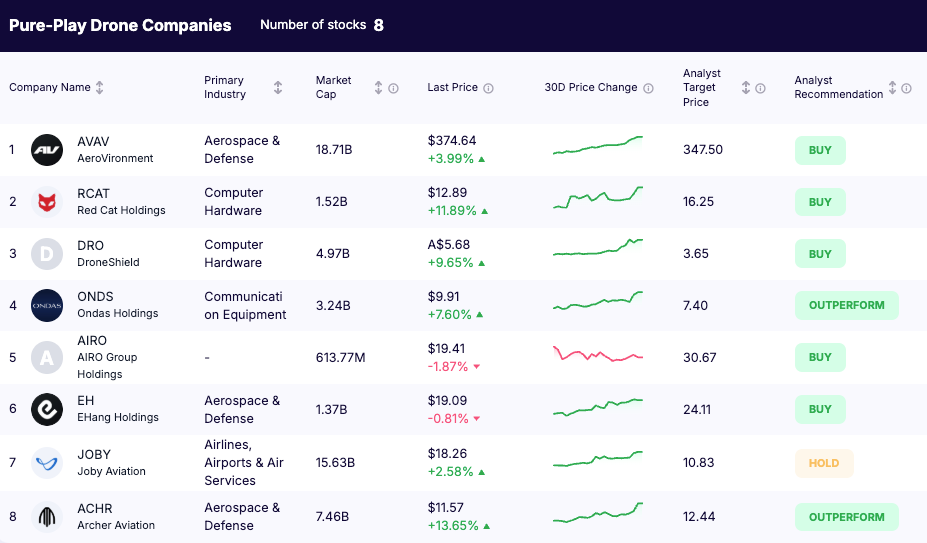Sort by Analyst Target Price arrows
The image size is (927, 543).
(x=746, y=88)
